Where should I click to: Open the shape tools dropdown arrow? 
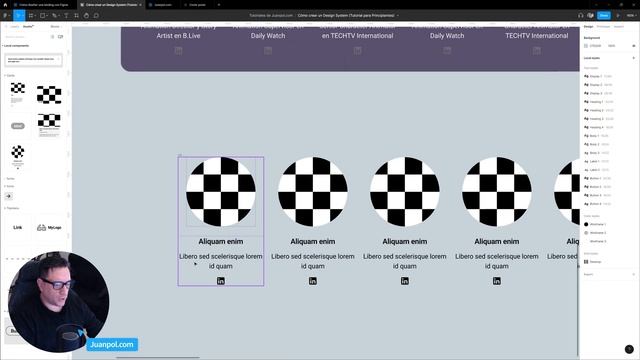(47, 16)
